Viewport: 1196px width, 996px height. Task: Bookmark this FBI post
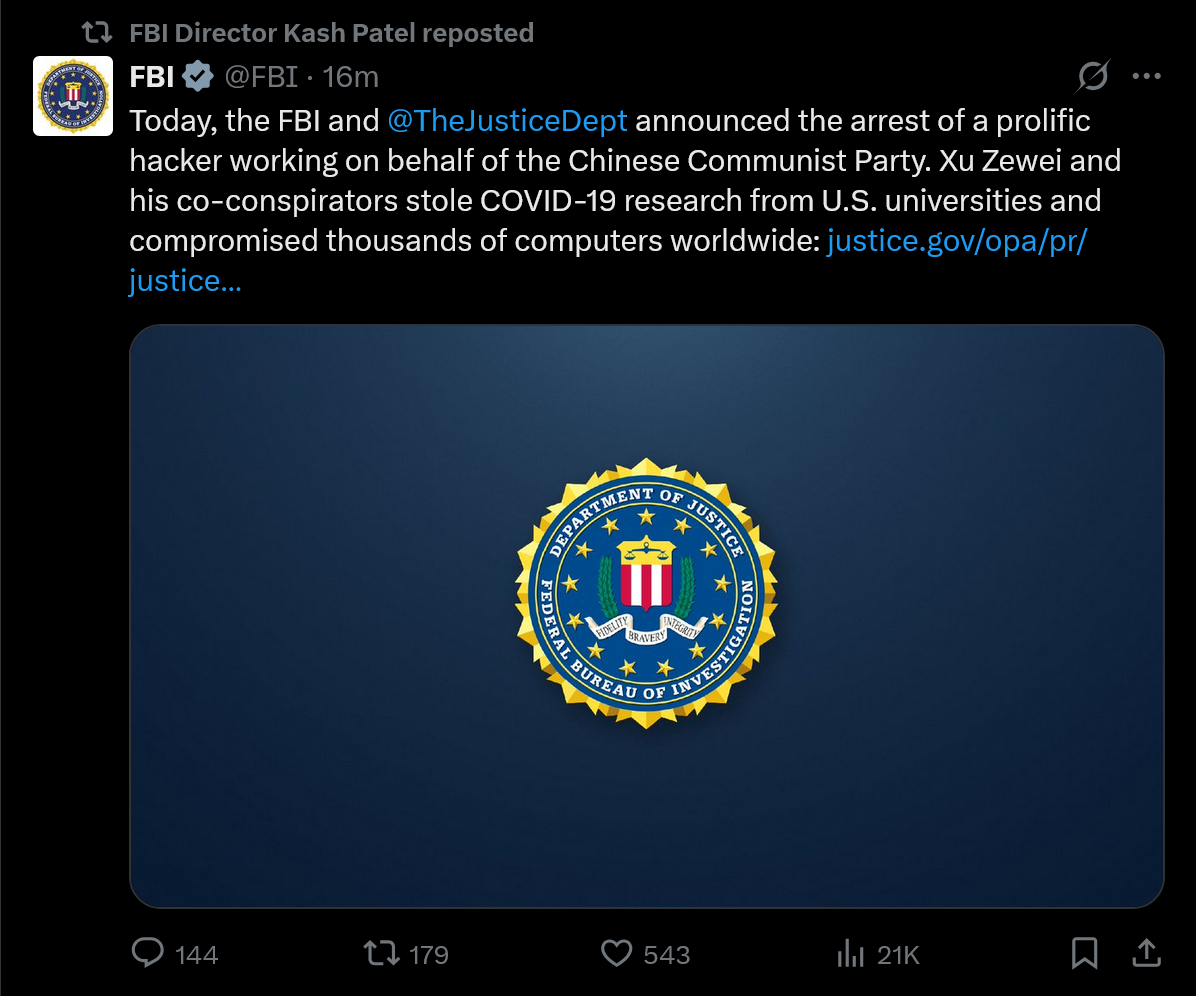tap(1084, 953)
